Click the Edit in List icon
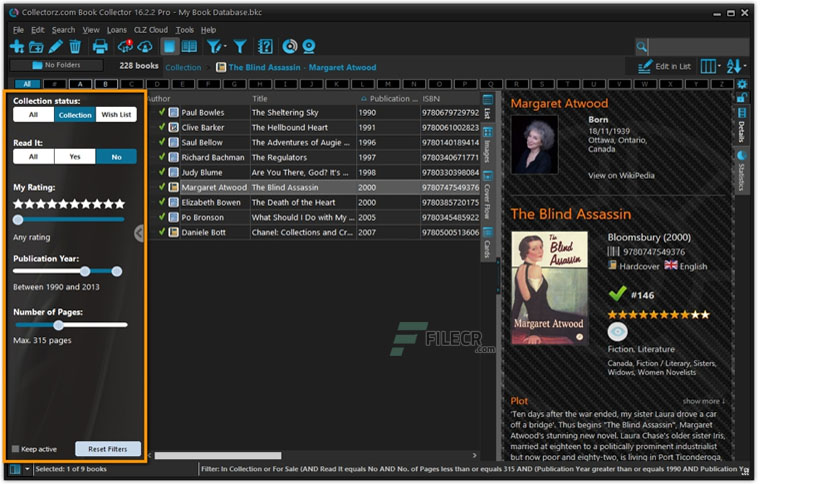 pos(645,67)
